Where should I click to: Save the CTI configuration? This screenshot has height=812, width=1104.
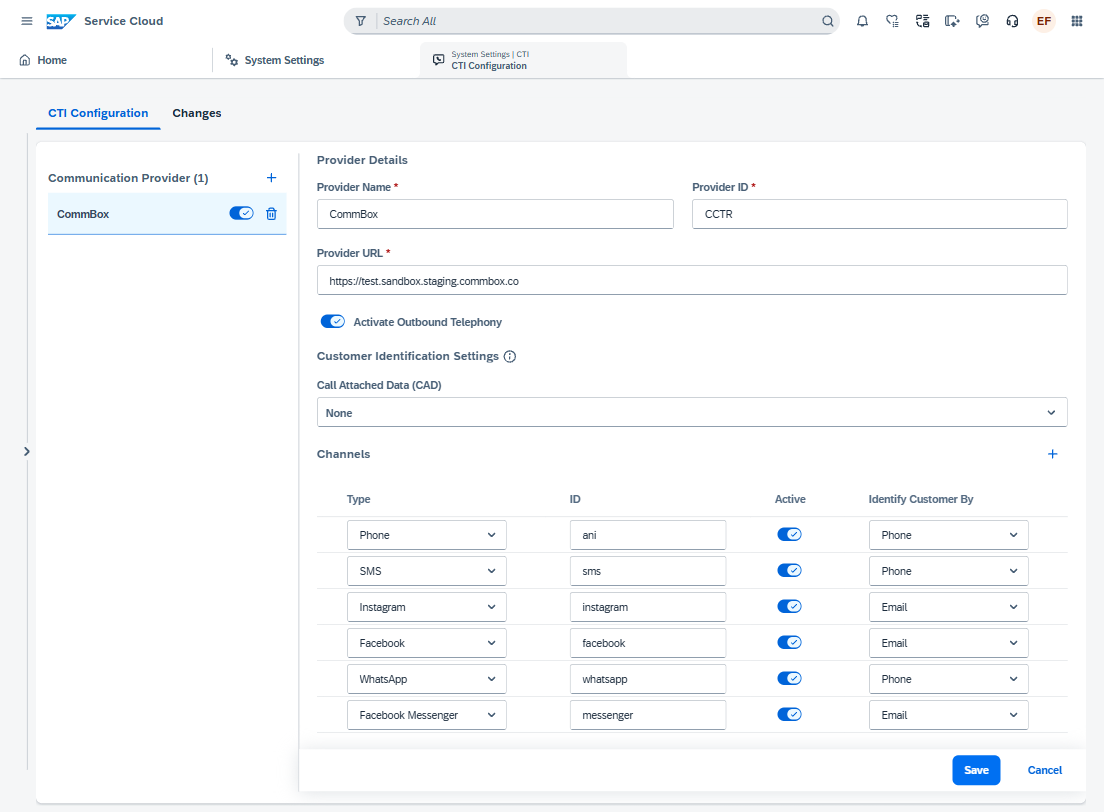(x=976, y=770)
